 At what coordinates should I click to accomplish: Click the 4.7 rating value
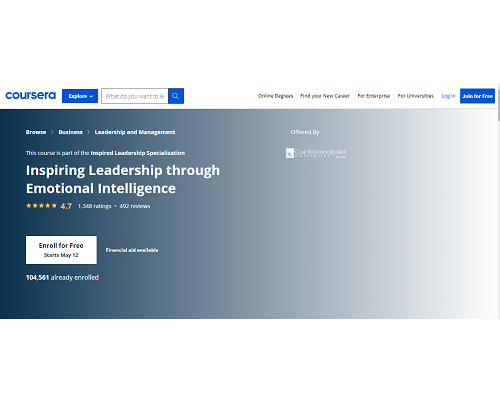pyautogui.click(x=66, y=206)
